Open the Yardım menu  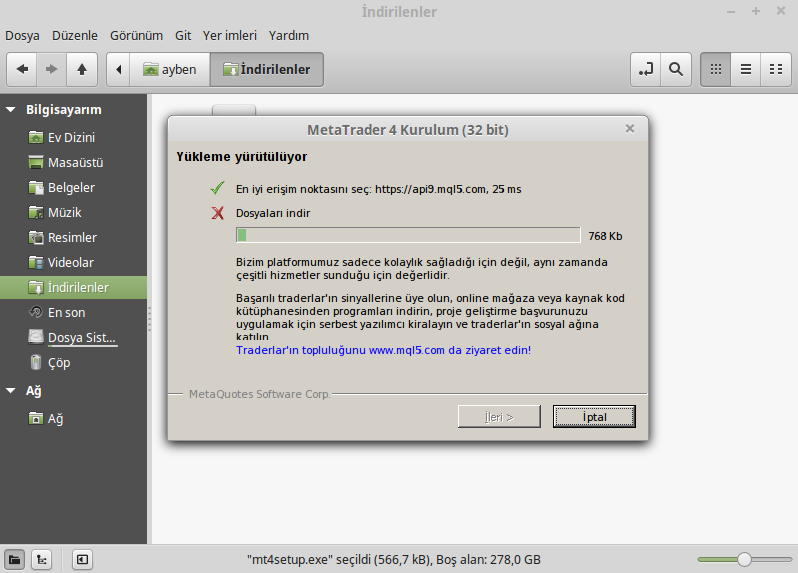[x=289, y=36]
